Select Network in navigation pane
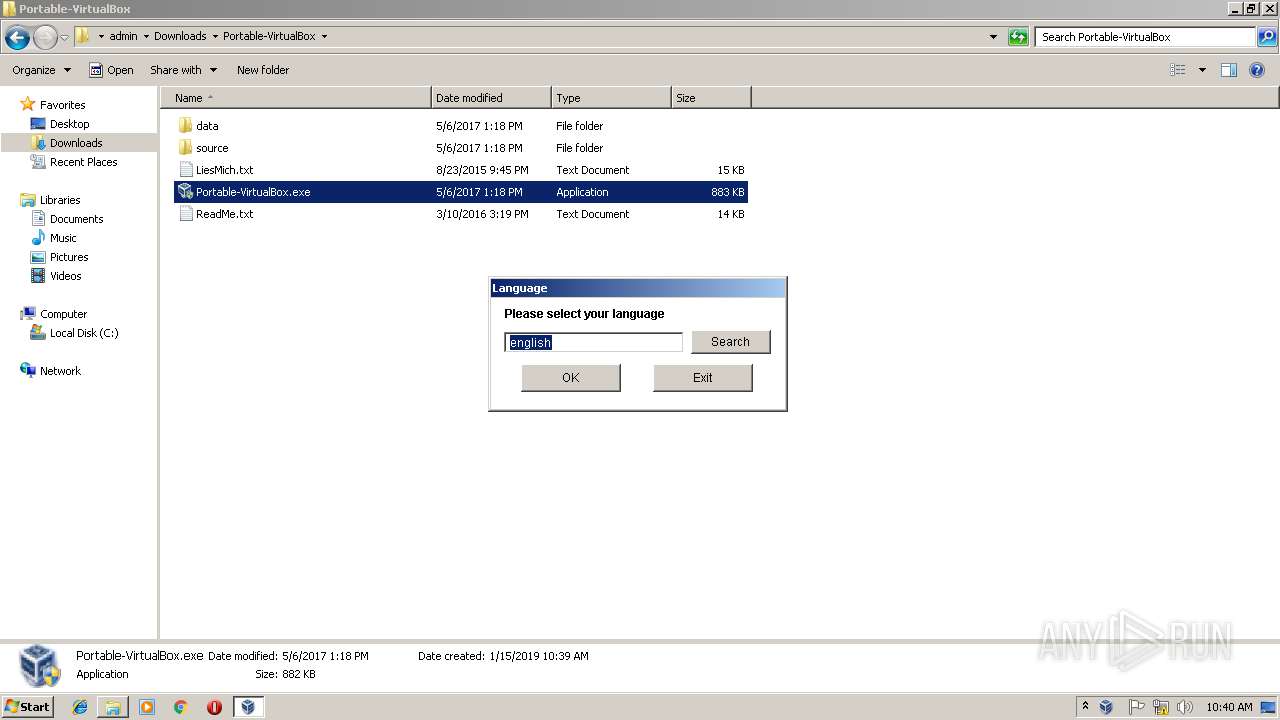The height and width of the screenshot is (720, 1280). coord(60,371)
